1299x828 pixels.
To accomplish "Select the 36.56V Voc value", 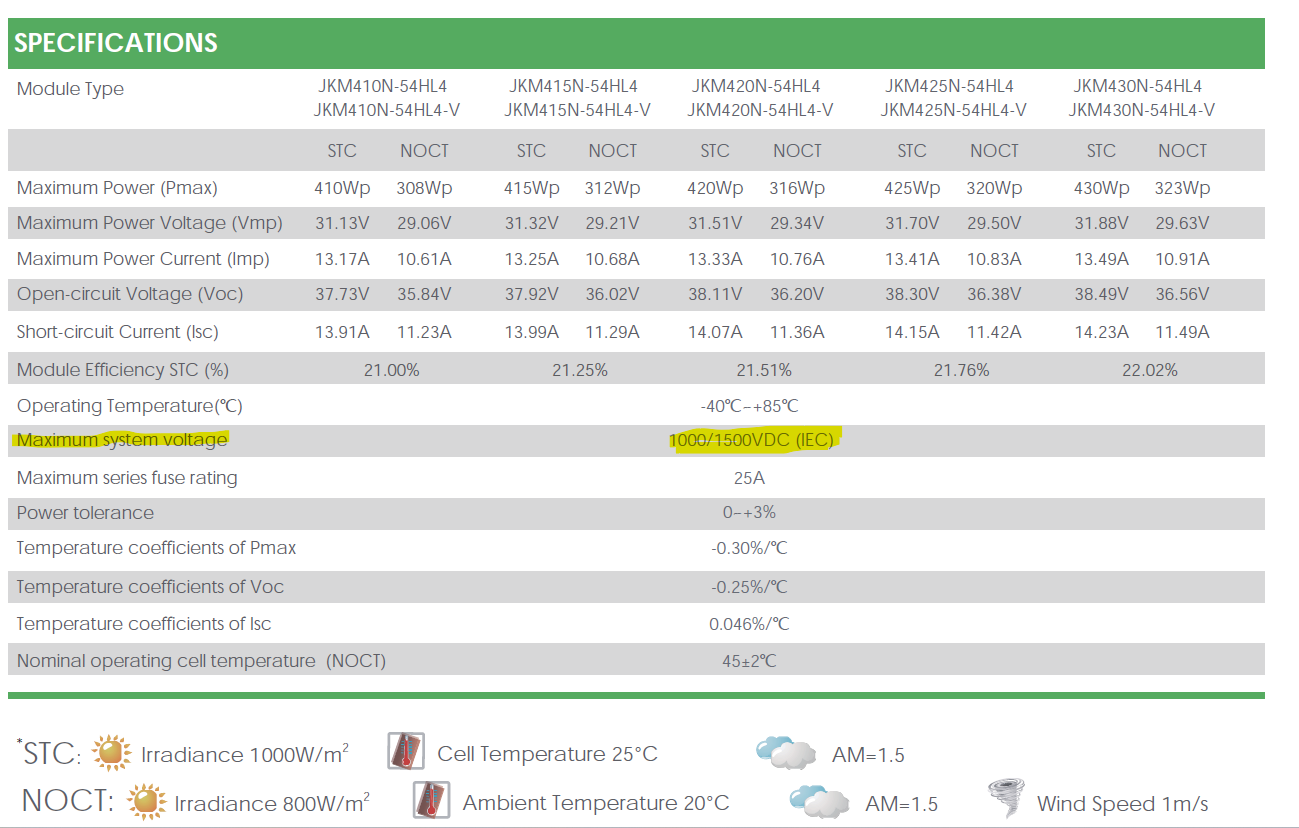I will 1182,294.
